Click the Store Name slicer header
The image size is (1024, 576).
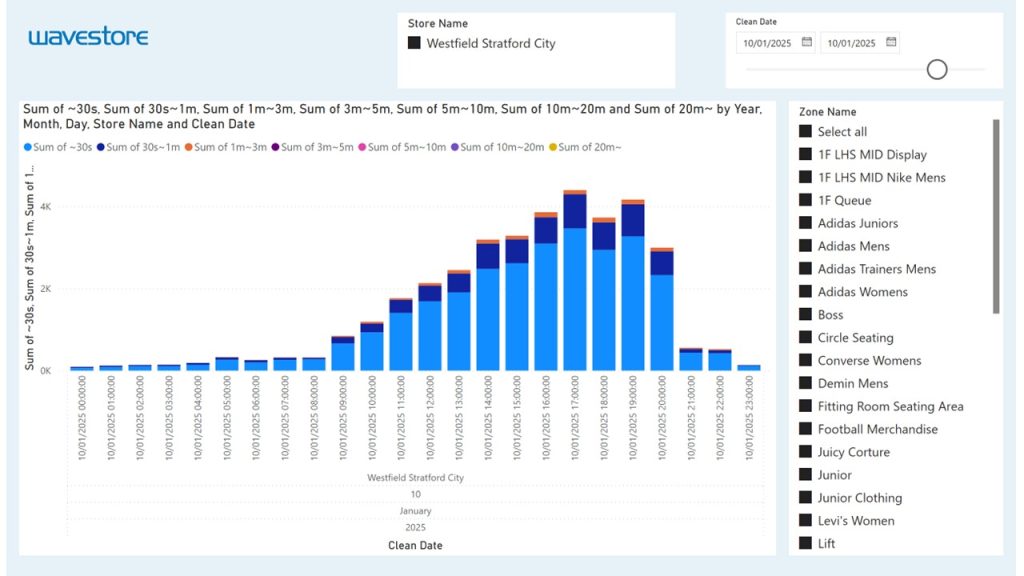click(x=438, y=24)
